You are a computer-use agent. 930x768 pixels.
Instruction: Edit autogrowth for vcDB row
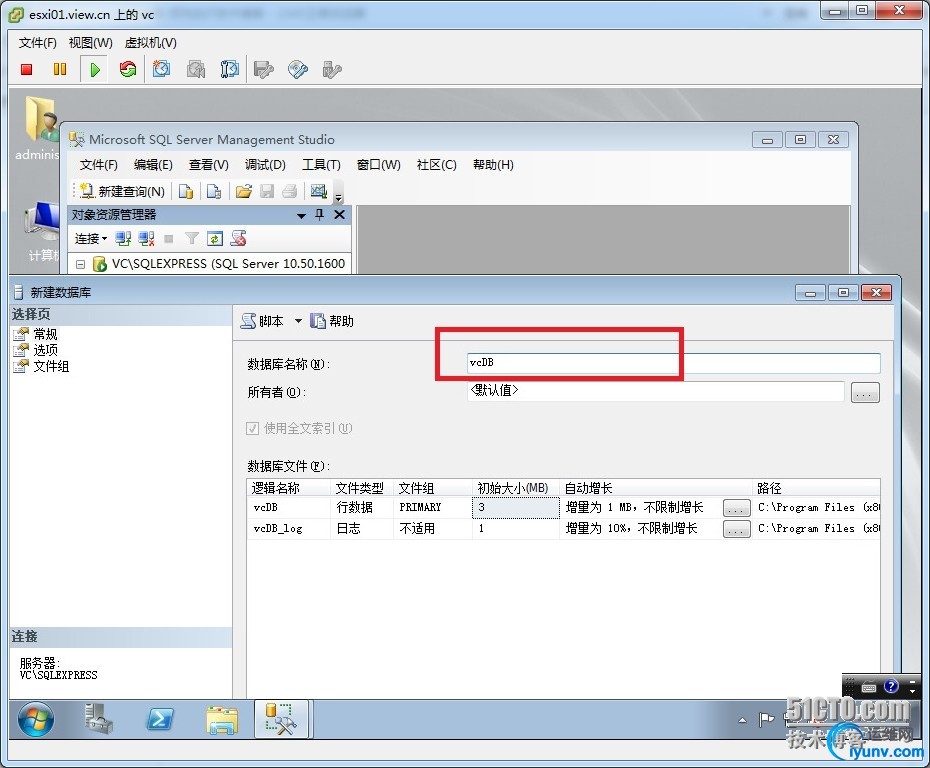click(x=736, y=508)
